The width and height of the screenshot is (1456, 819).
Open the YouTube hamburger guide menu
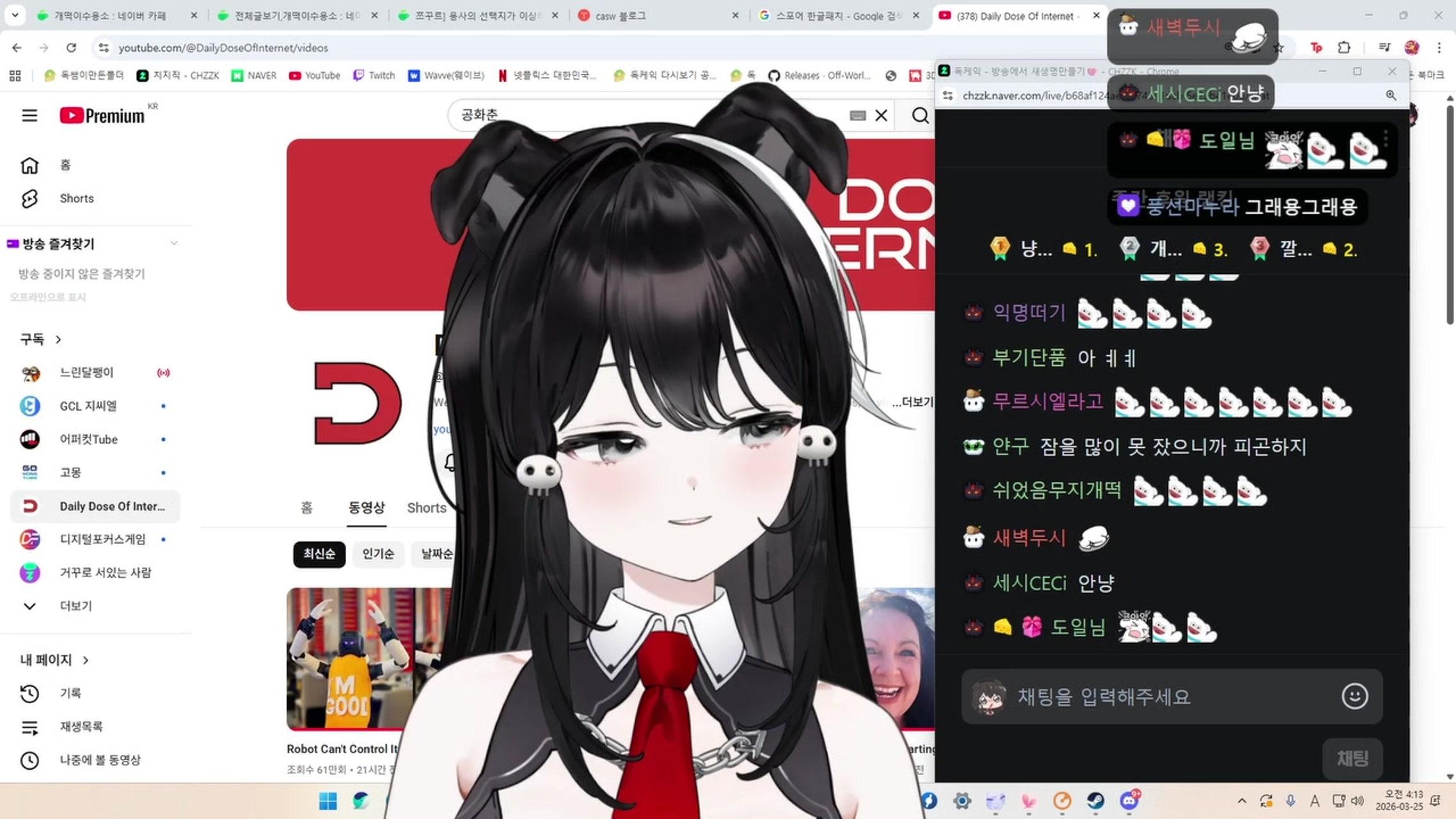[x=29, y=115]
